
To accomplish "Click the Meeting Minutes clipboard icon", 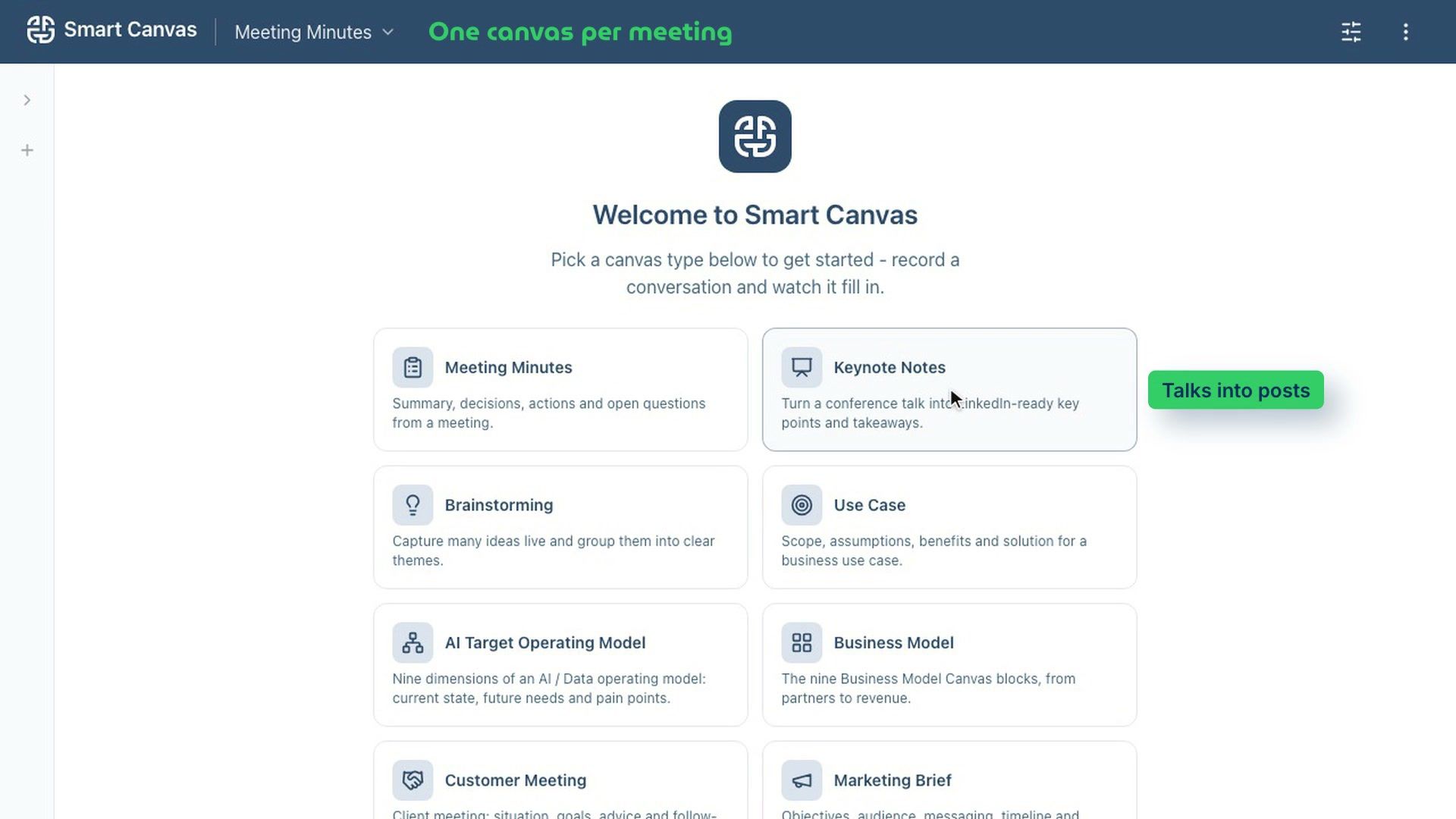I will [413, 367].
